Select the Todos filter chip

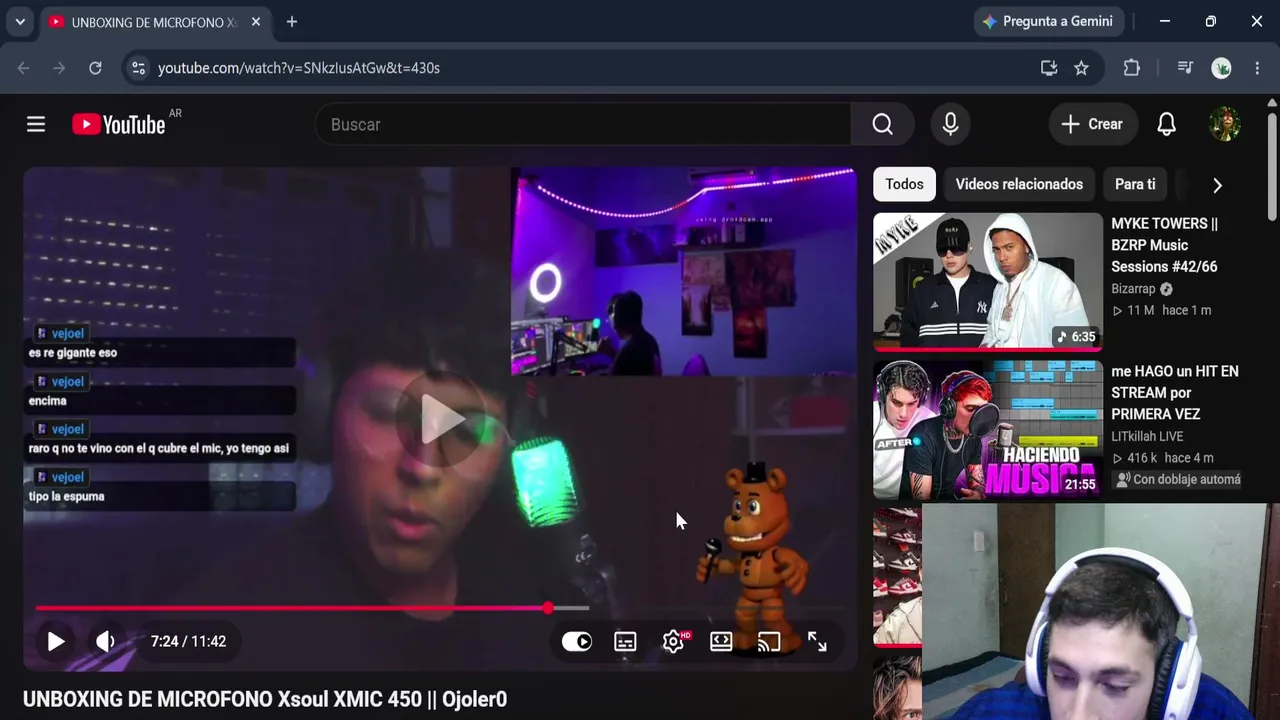pos(904,184)
